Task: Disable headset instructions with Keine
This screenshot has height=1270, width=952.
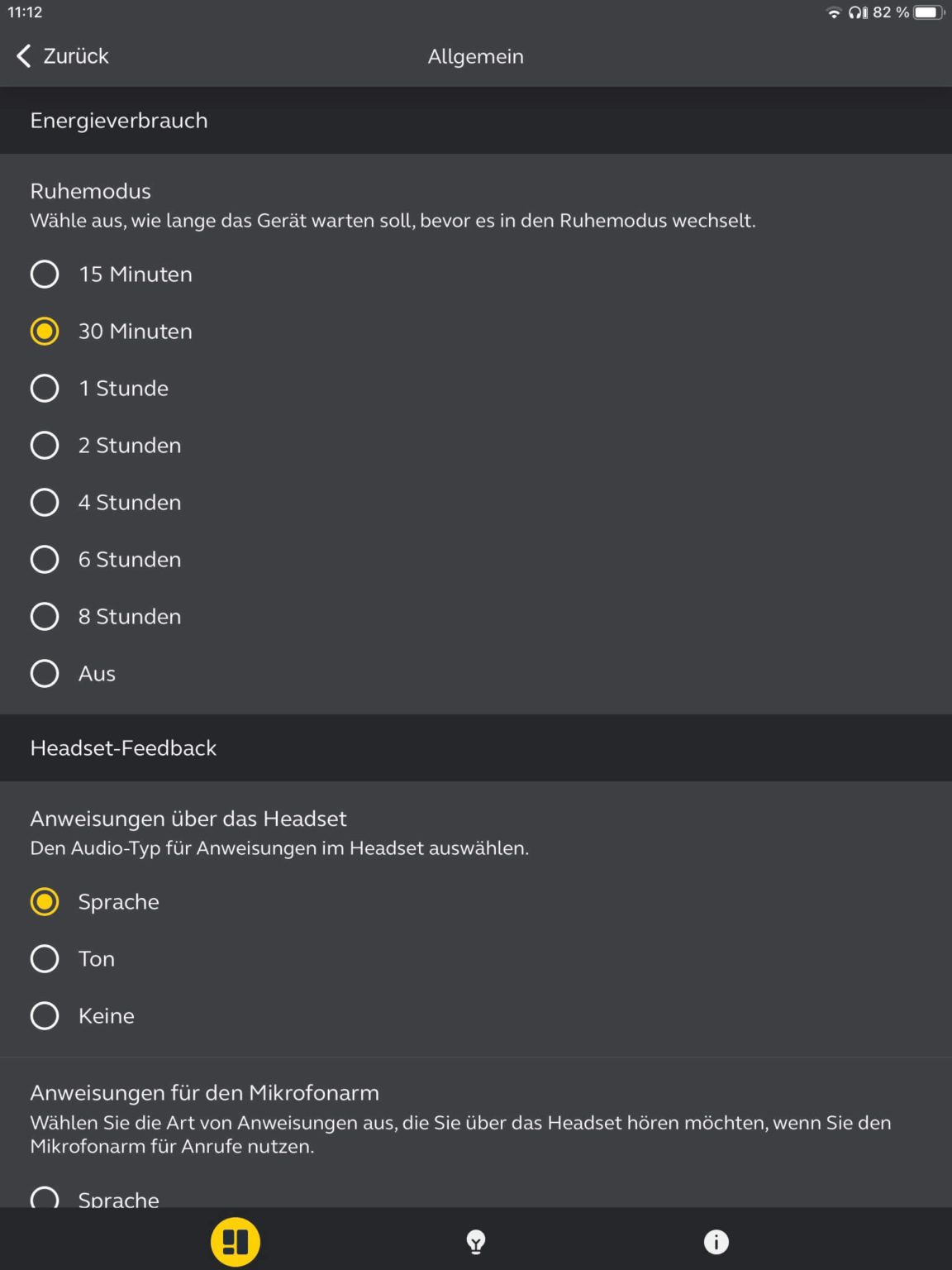Action: click(x=45, y=1016)
